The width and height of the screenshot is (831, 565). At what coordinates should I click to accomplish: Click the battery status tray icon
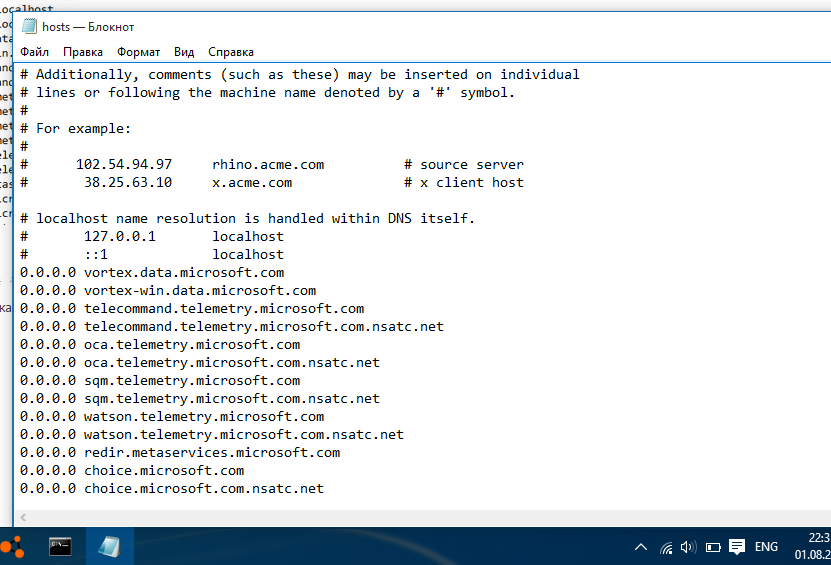(x=713, y=547)
